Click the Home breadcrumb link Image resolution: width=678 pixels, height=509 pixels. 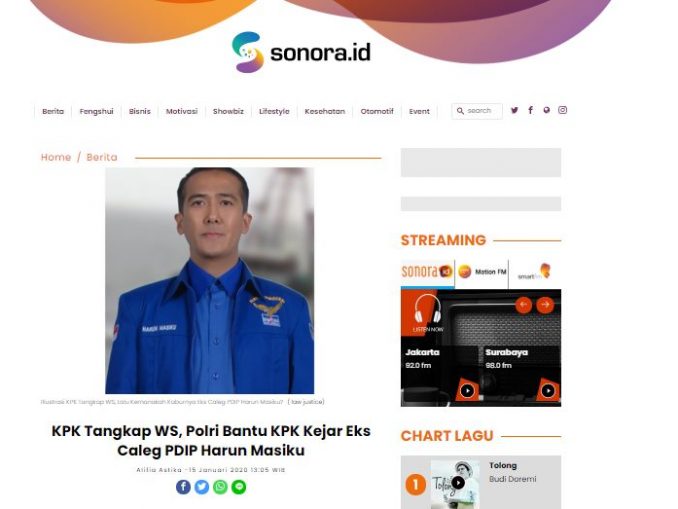[x=56, y=157]
